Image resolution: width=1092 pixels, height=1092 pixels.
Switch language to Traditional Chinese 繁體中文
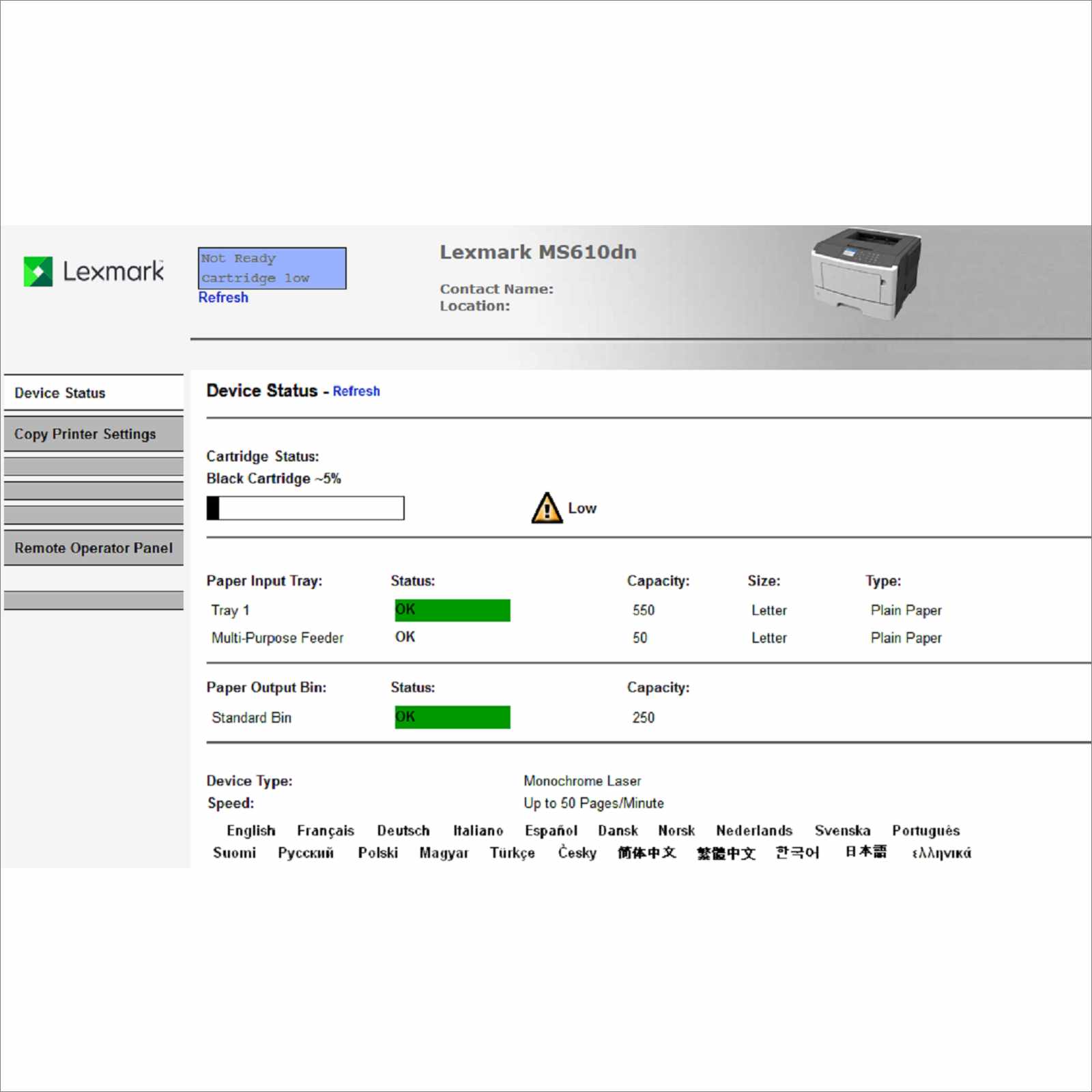point(725,853)
